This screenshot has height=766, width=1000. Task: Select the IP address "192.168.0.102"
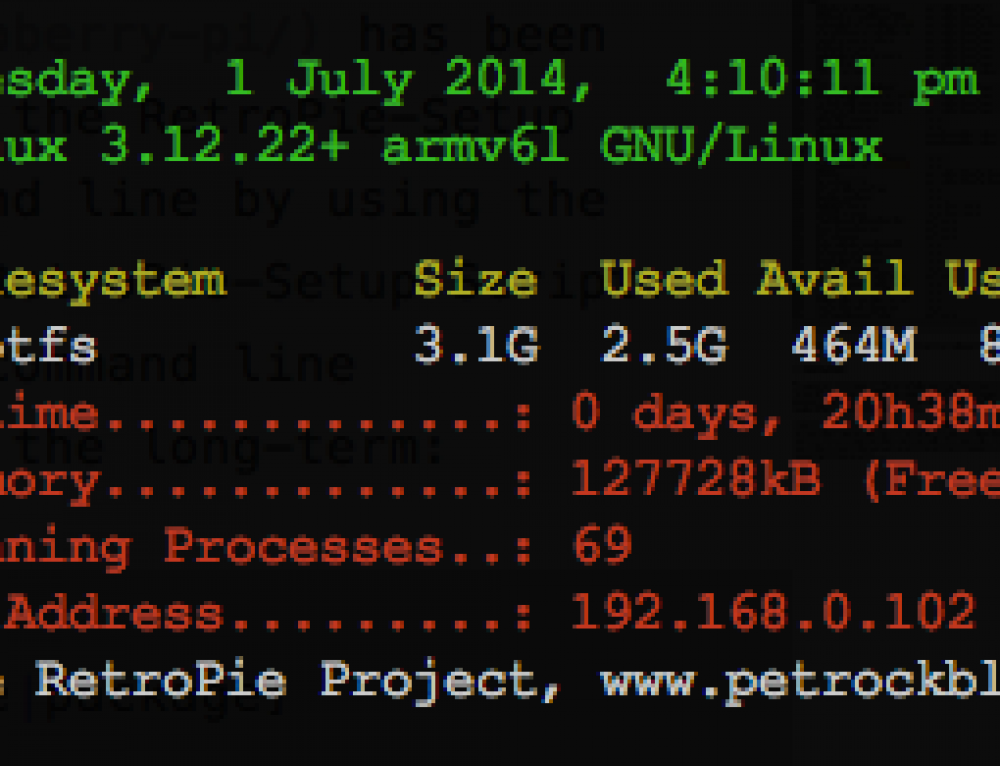tap(772, 614)
